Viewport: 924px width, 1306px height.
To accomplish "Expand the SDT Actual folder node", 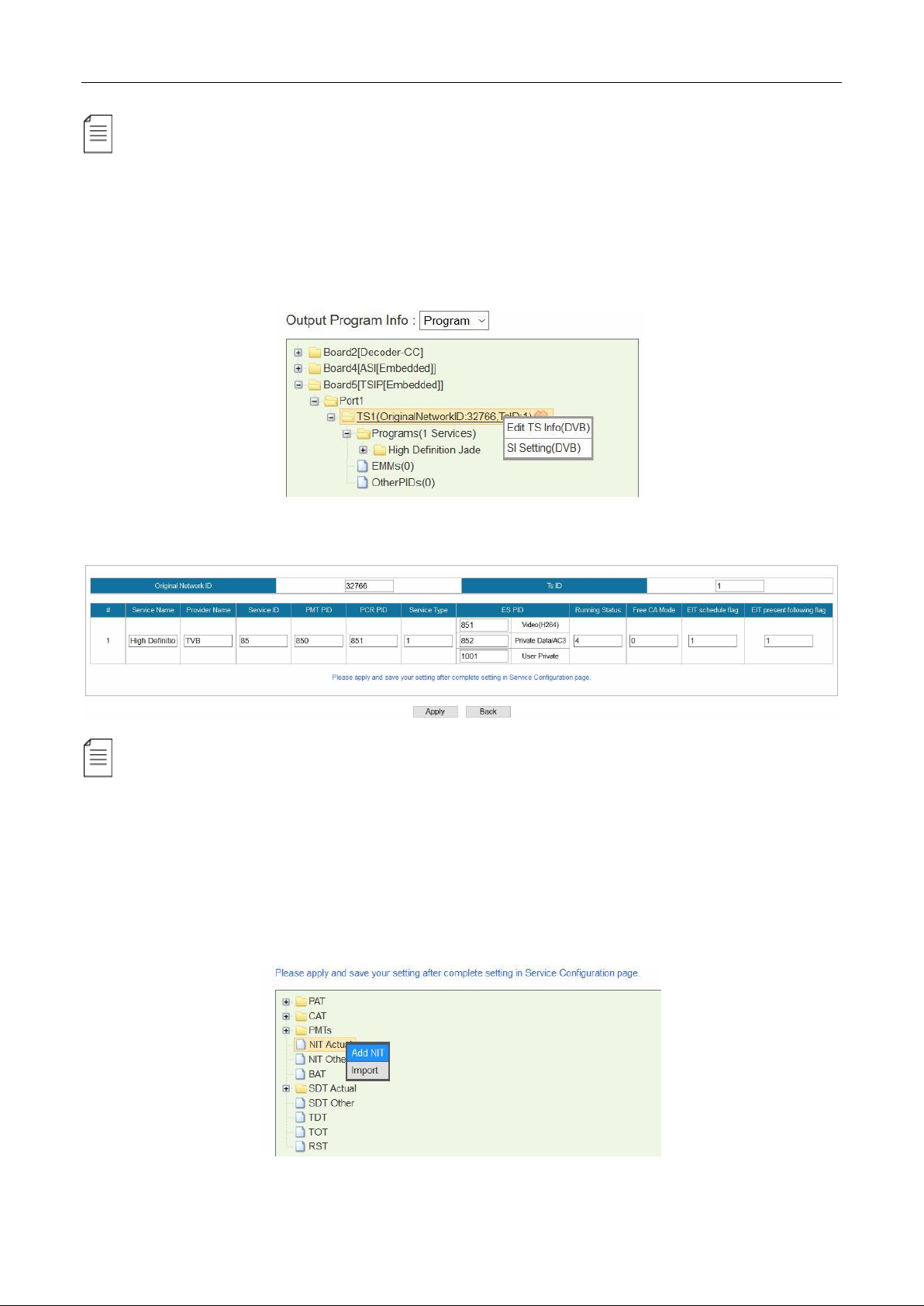I will 286,1089.
